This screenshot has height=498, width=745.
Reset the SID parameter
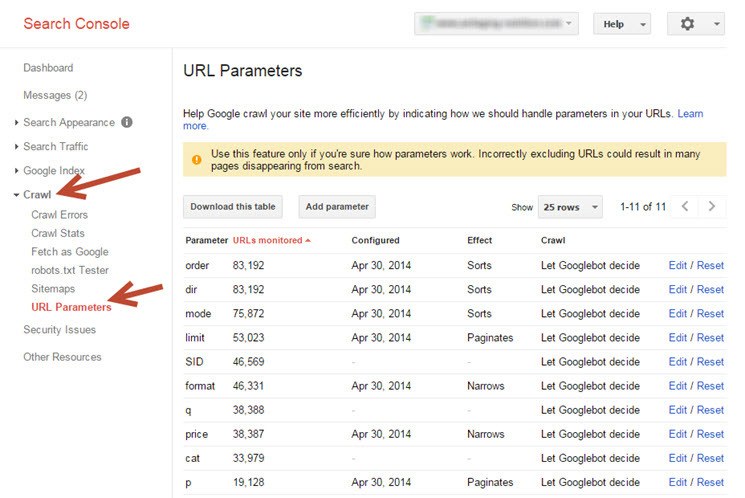710,362
